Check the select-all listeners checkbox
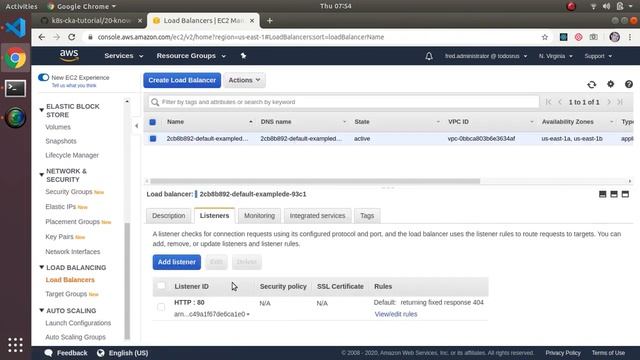Image resolution: width=640 pixels, height=360 pixels. (161, 286)
